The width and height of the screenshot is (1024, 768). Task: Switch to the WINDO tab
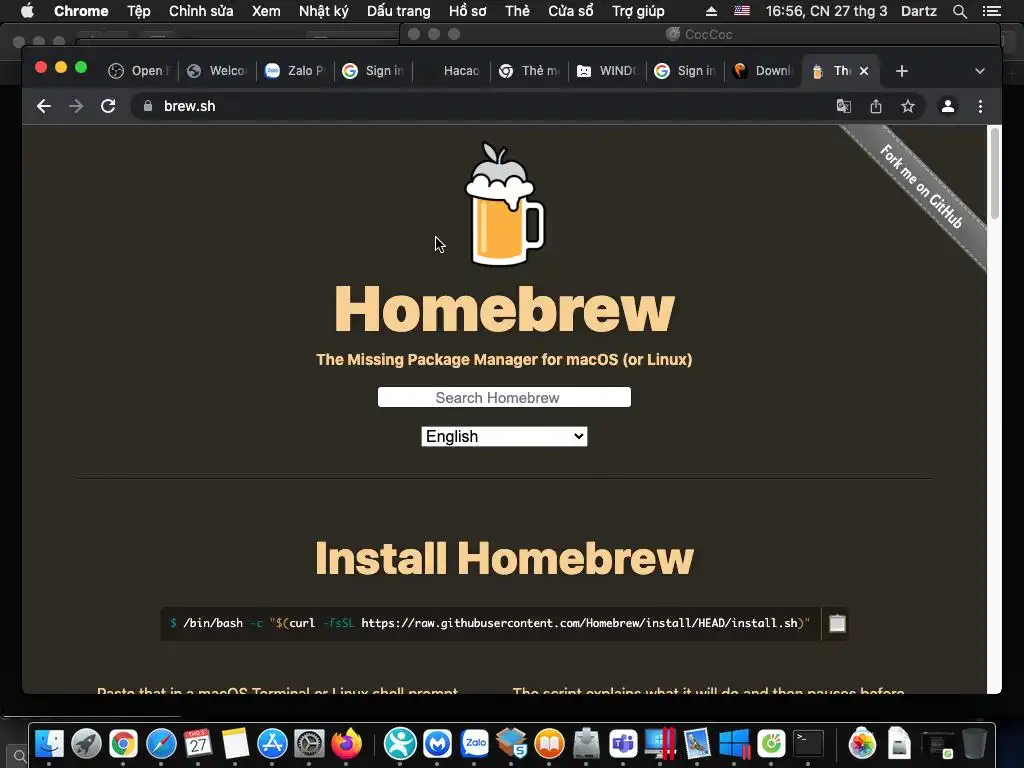607,71
